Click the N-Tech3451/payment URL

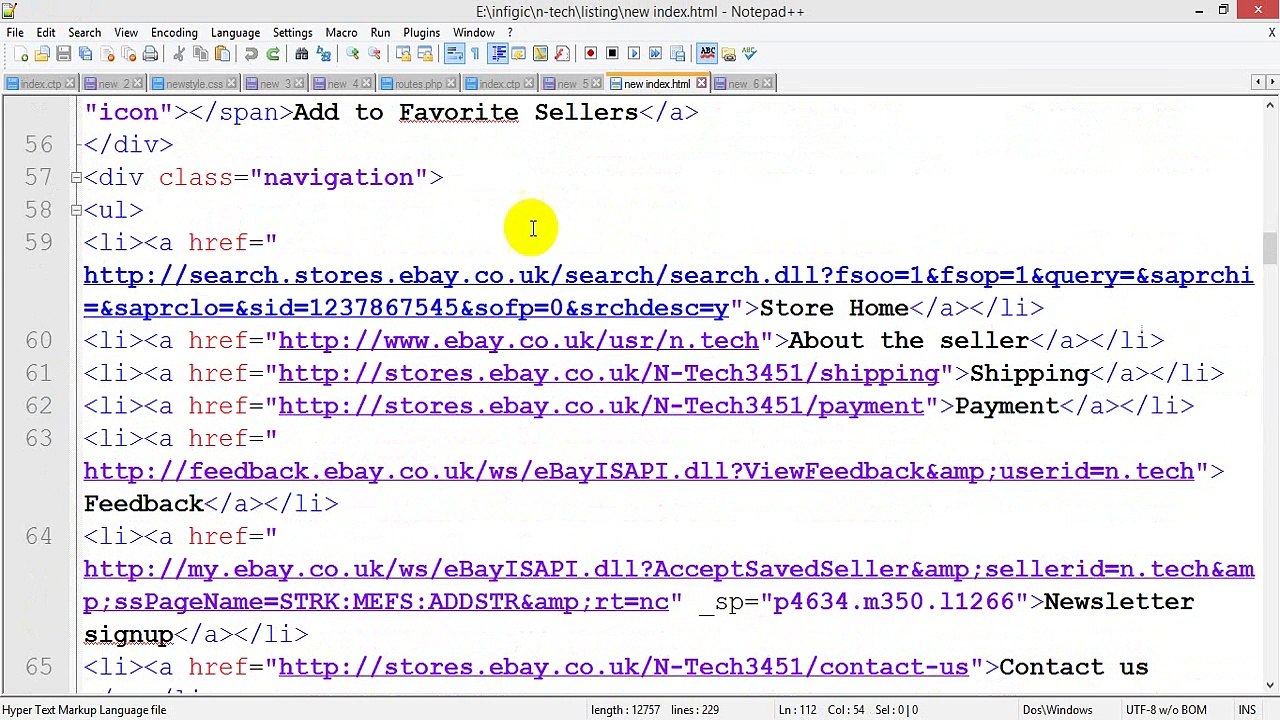click(x=601, y=406)
